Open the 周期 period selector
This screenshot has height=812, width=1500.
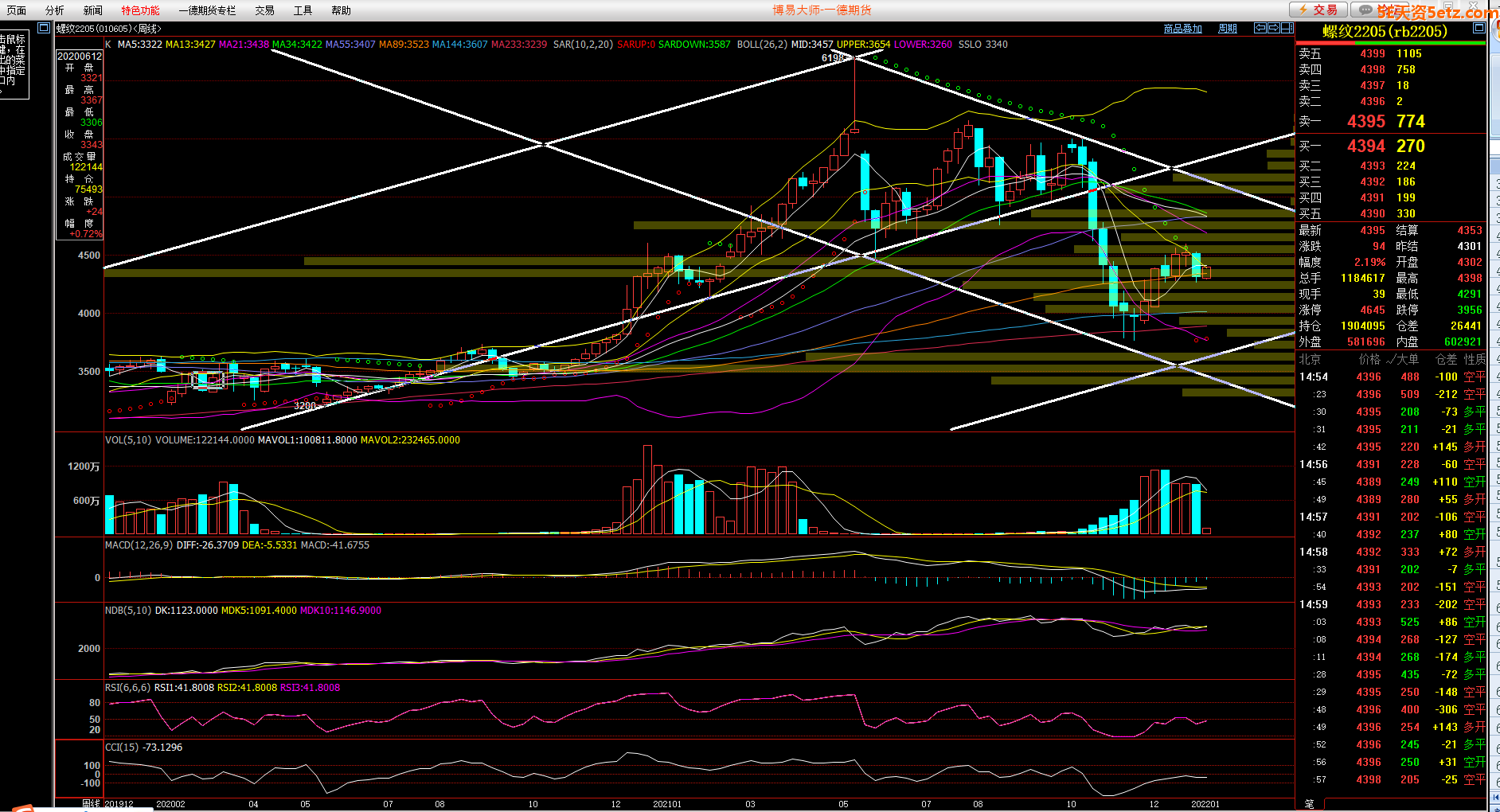(1227, 29)
